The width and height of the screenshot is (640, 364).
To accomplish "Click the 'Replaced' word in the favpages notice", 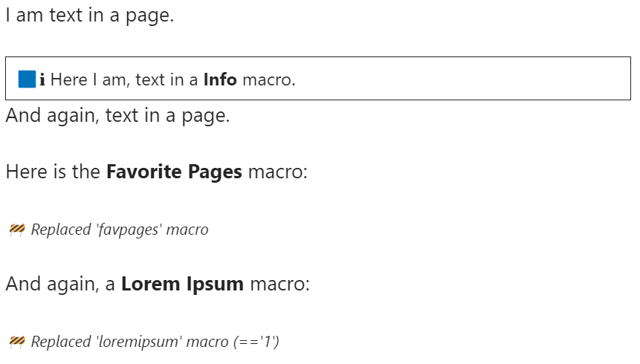I will point(61,229).
